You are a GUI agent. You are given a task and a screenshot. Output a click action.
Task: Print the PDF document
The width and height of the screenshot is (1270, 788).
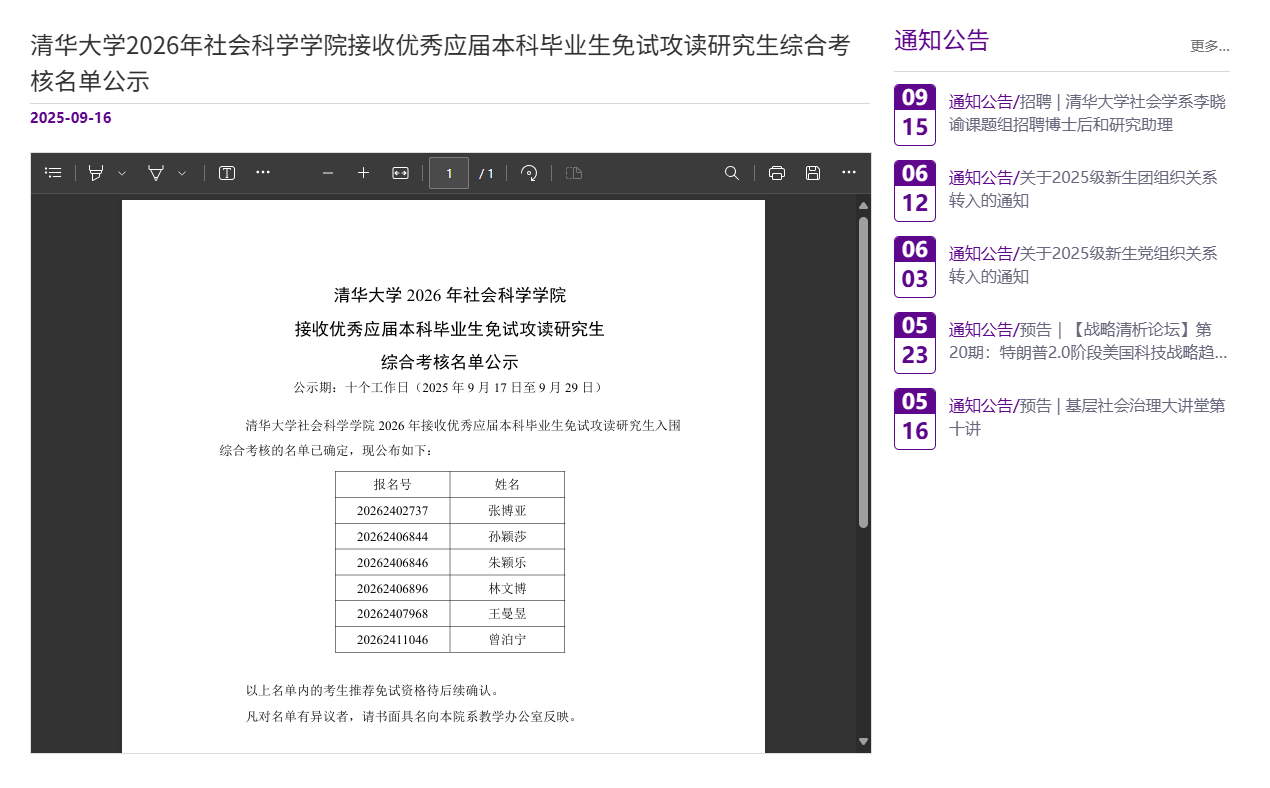pos(777,173)
